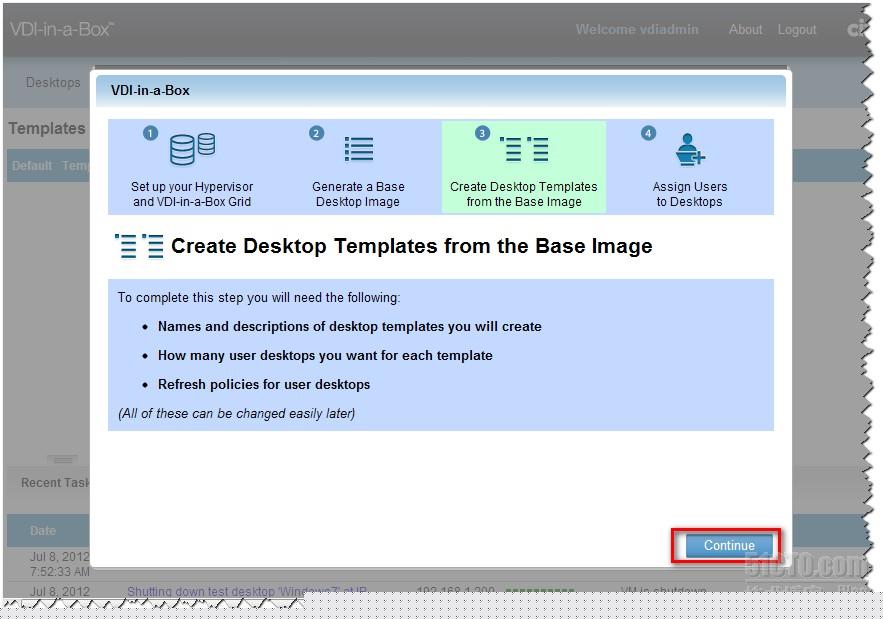This screenshot has width=883, height=619.
Task: Click '(All of these can be changed easily later)' note
Action: coord(237,413)
